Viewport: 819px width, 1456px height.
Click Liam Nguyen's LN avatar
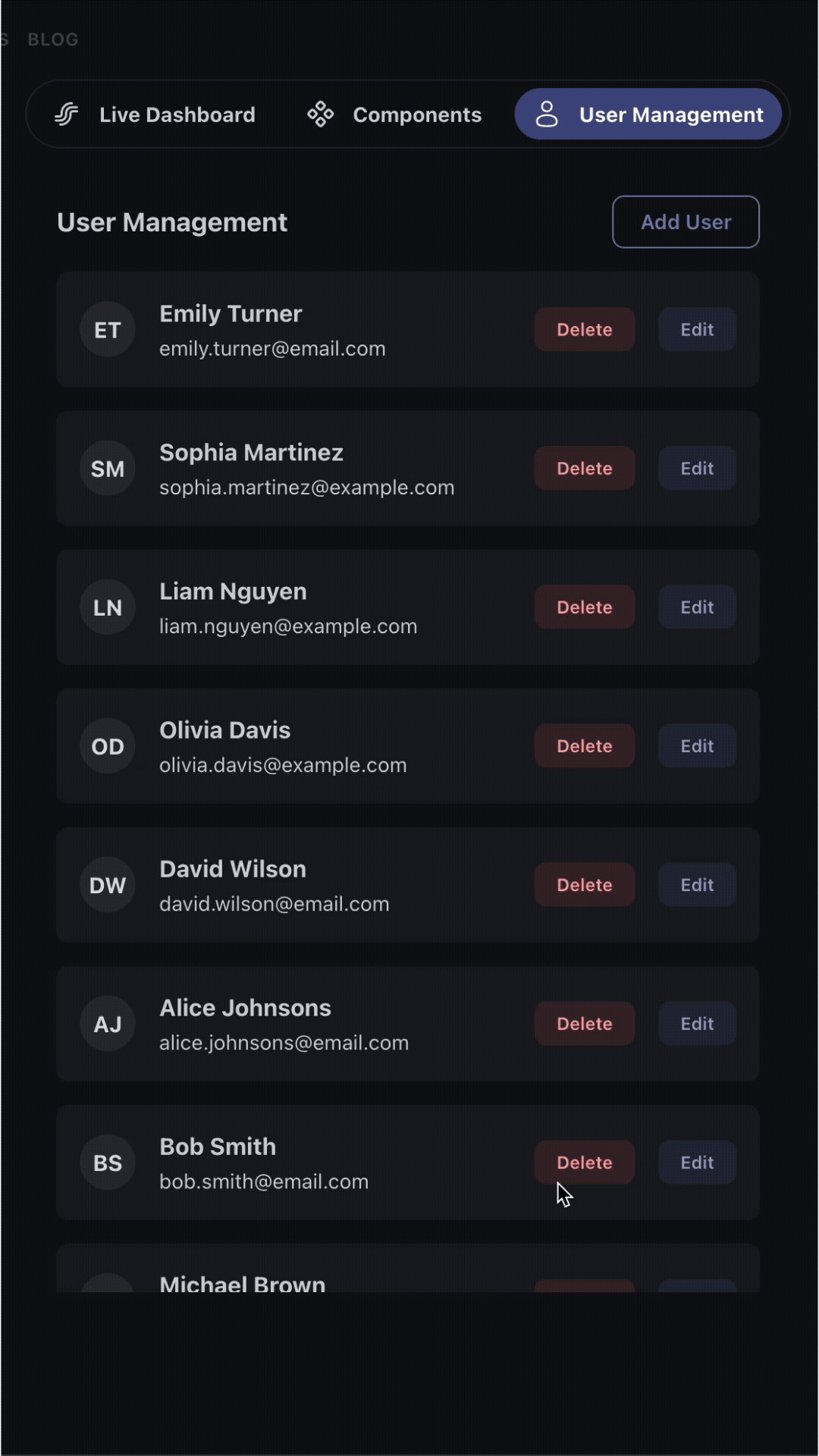click(x=108, y=607)
